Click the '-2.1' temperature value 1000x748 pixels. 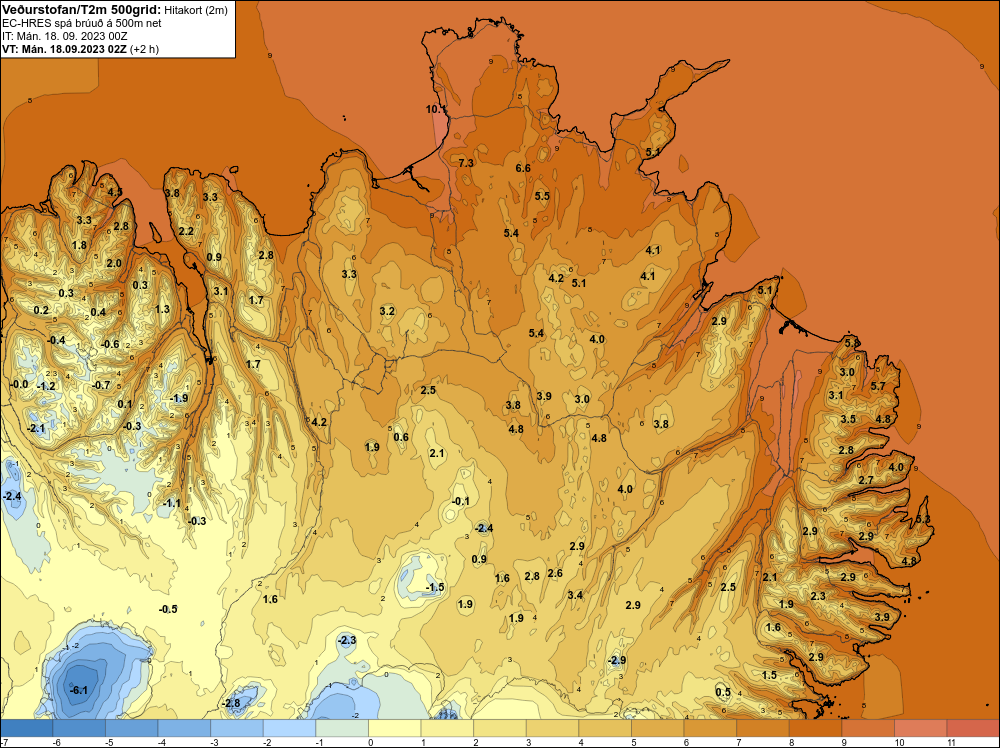[x=36, y=429]
